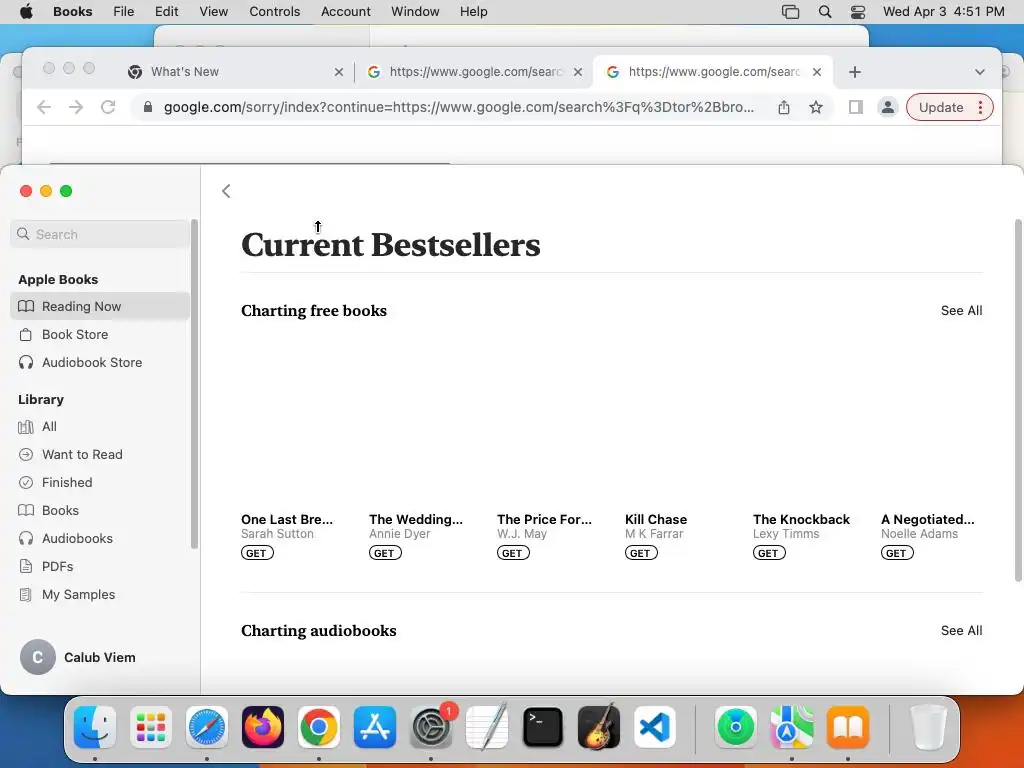Open Firefox from the Dock
The image size is (1024, 768).
[263, 727]
